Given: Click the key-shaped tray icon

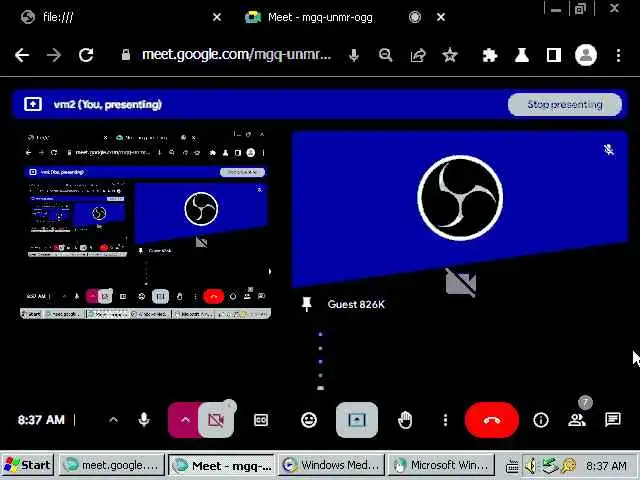Looking at the screenshot, I should (x=569, y=466).
